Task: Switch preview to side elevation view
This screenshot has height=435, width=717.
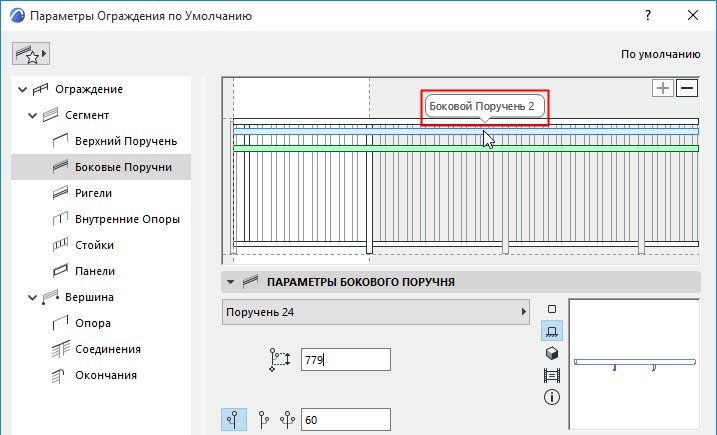Action: (x=552, y=331)
